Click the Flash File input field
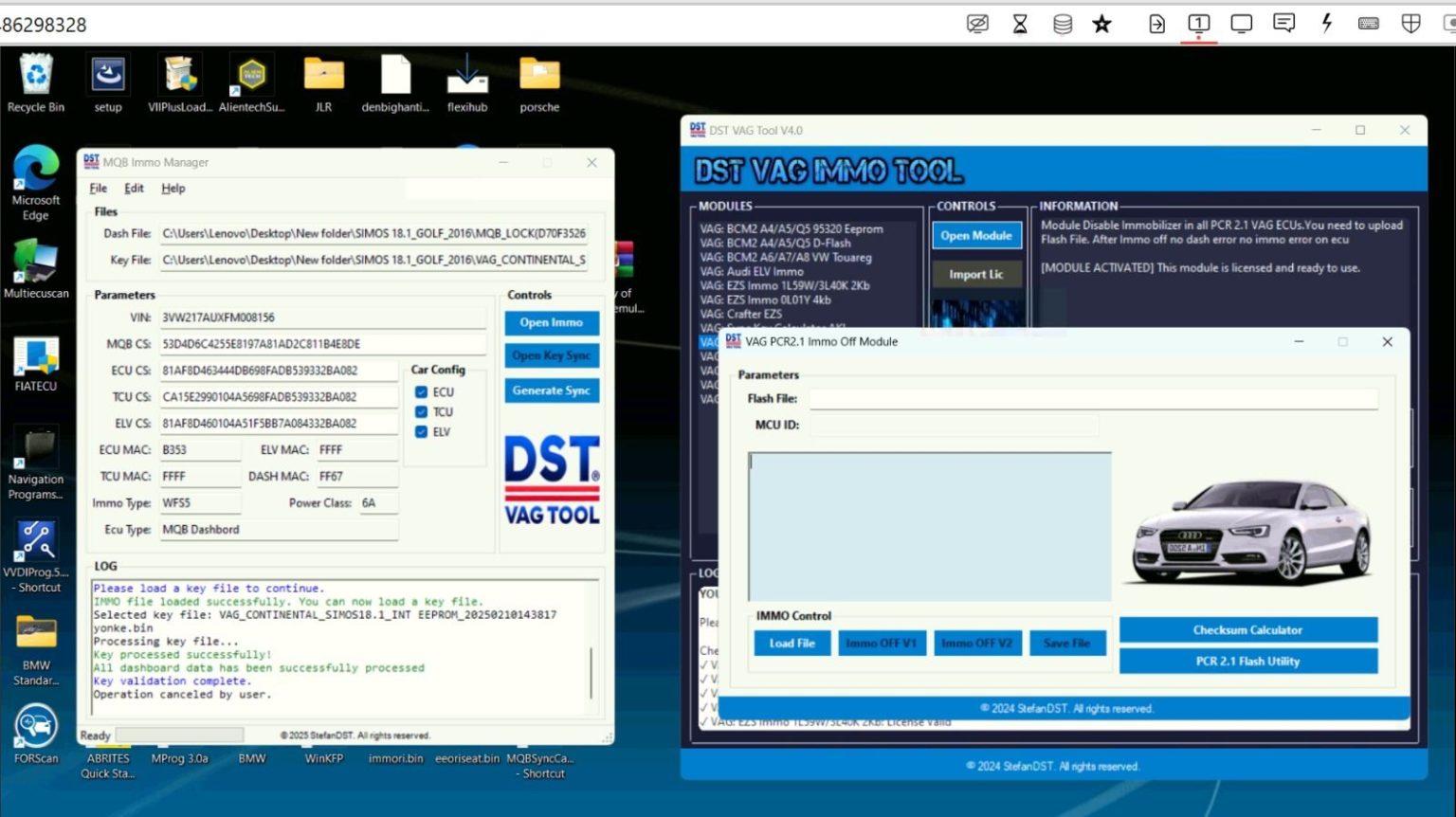Image resolution: width=1456 pixels, height=817 pixels. pos(1090,398)
